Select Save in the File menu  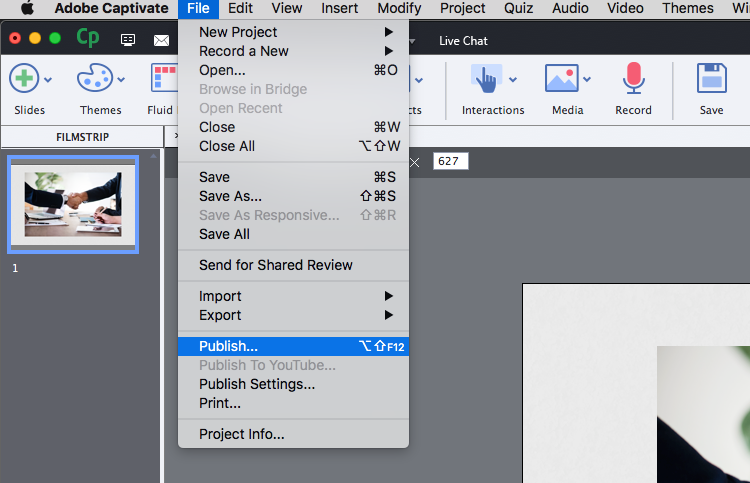pyautogui.click(x=293, y=177)
